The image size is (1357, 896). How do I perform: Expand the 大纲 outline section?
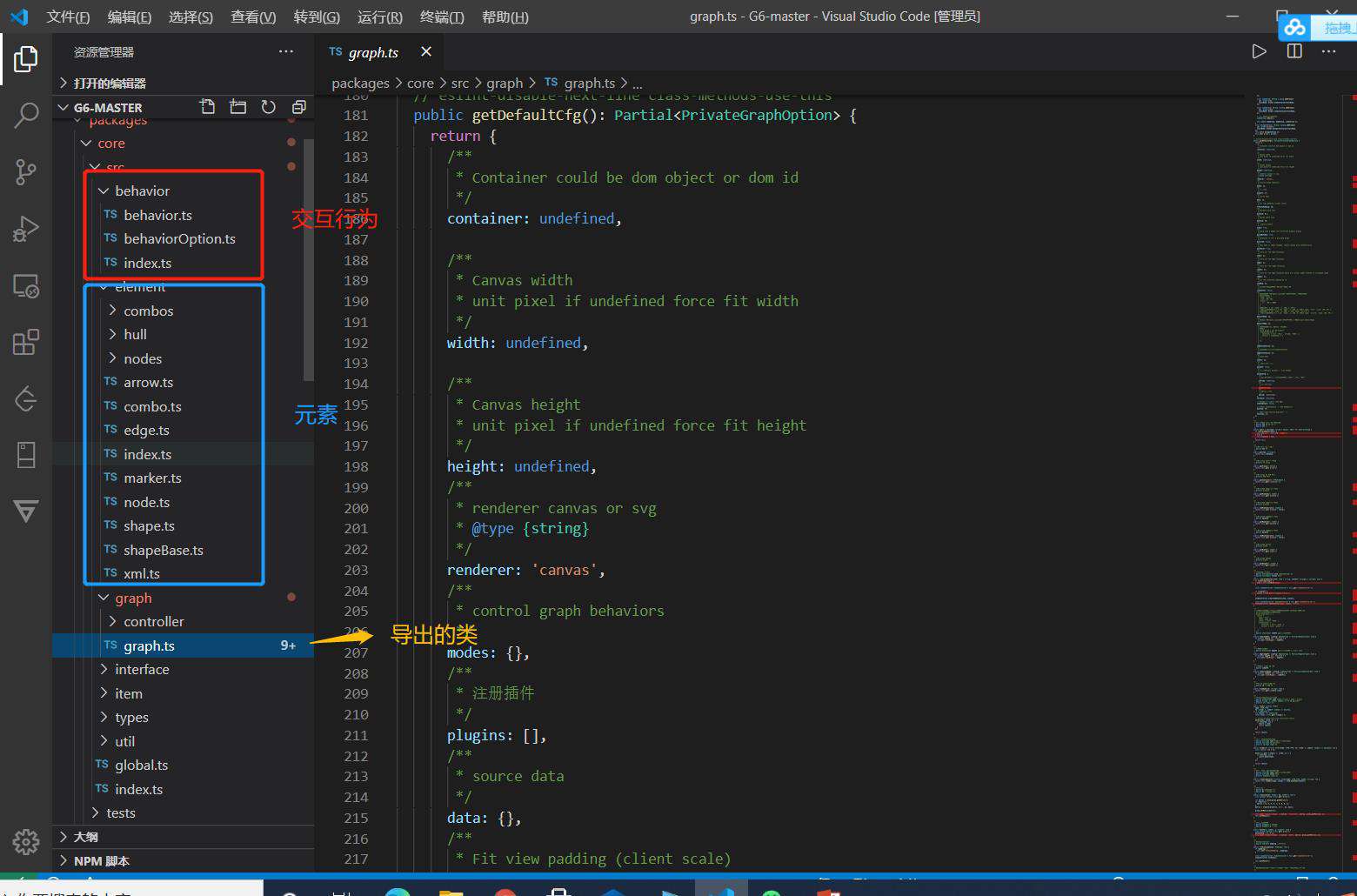[183, 836]
